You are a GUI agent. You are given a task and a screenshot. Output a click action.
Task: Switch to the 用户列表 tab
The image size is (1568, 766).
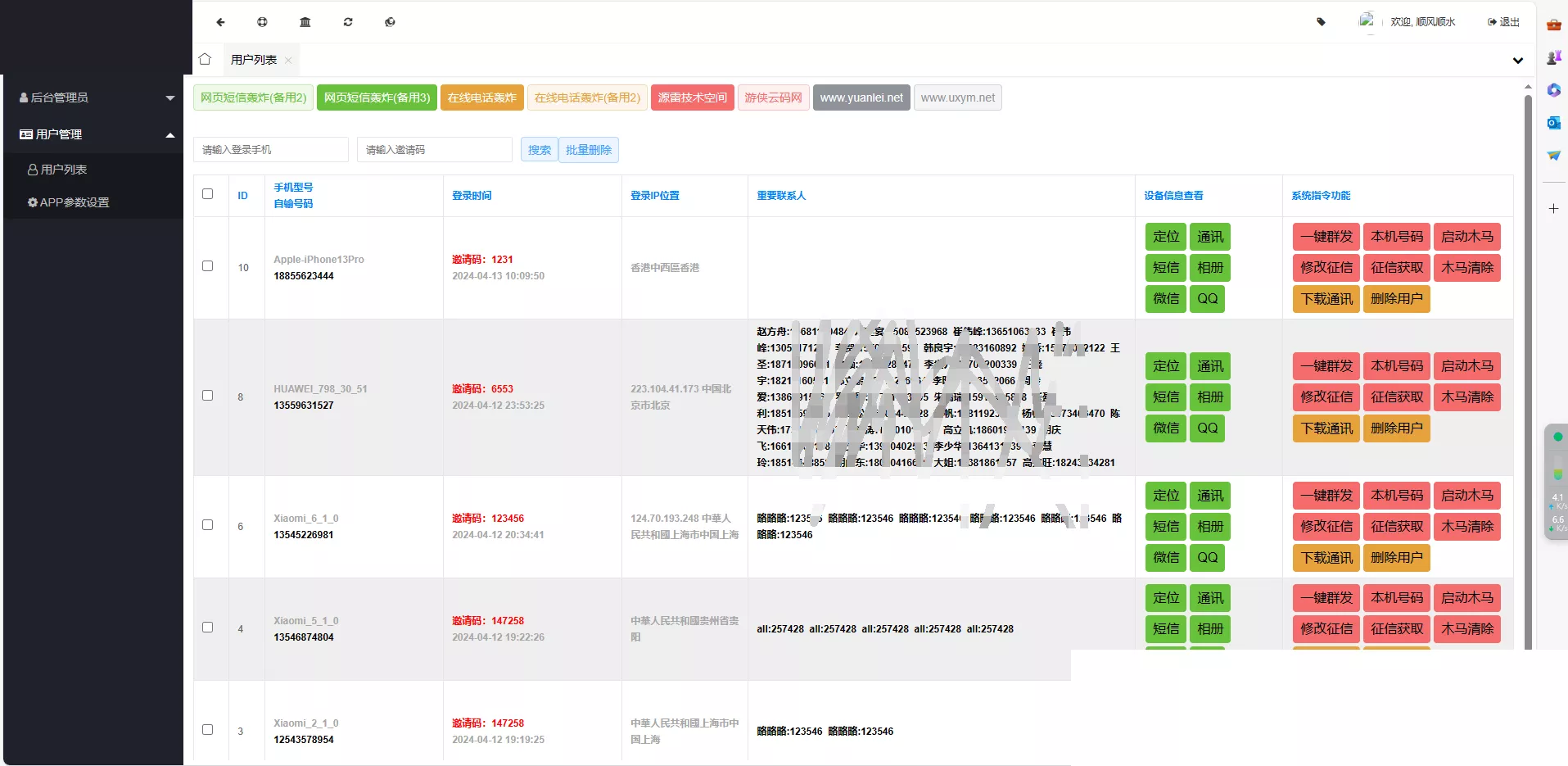pyautogui.click(x=254, y=60)
